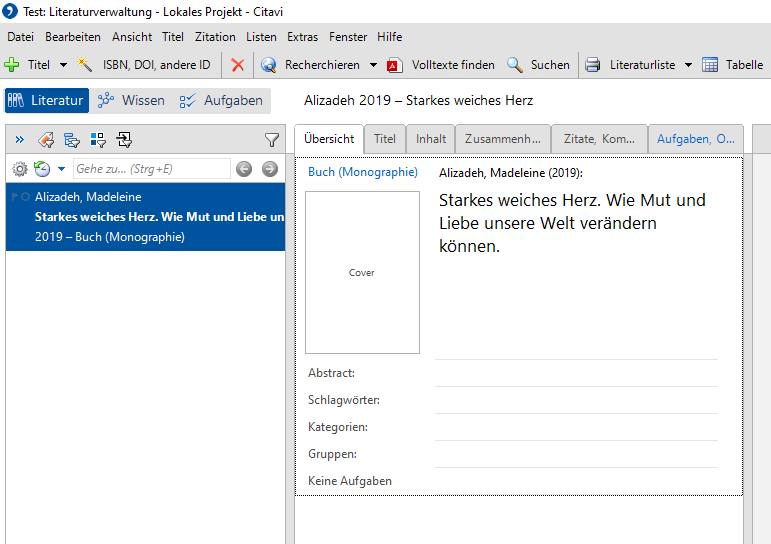Click the Gruppen: label
This screenshot has width=771, height=544.
pyautogui.click(x=332, y=454)
